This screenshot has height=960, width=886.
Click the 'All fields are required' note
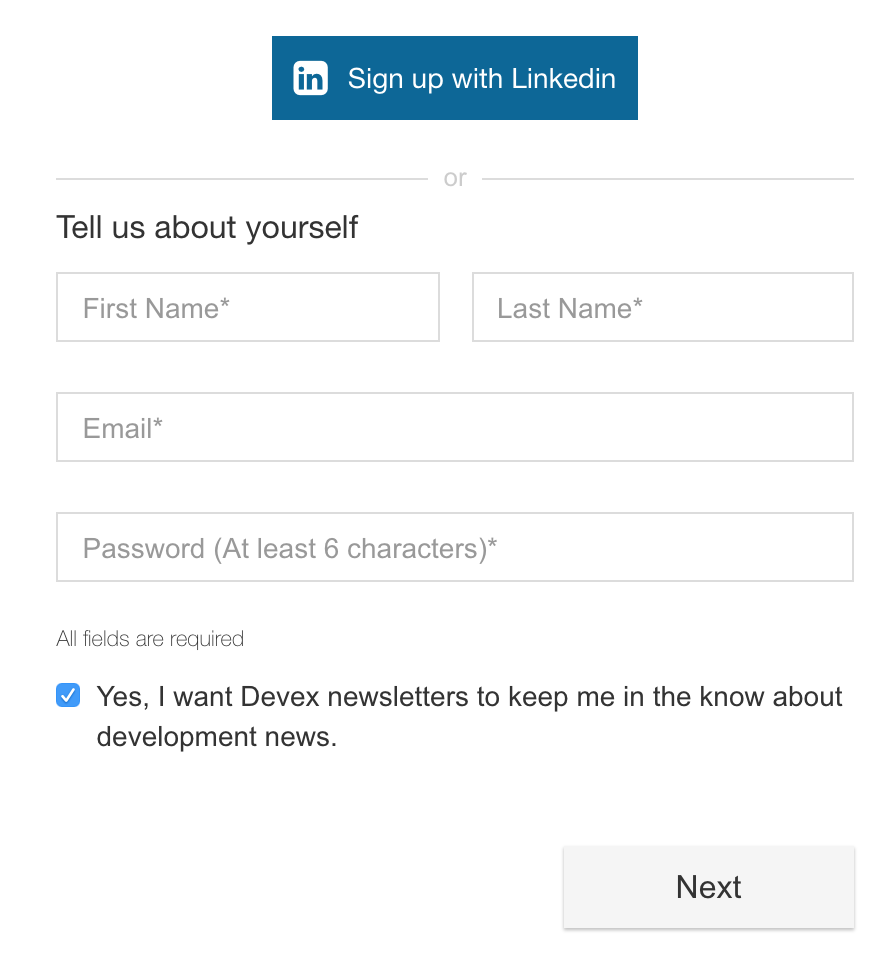tap(150, 639)
